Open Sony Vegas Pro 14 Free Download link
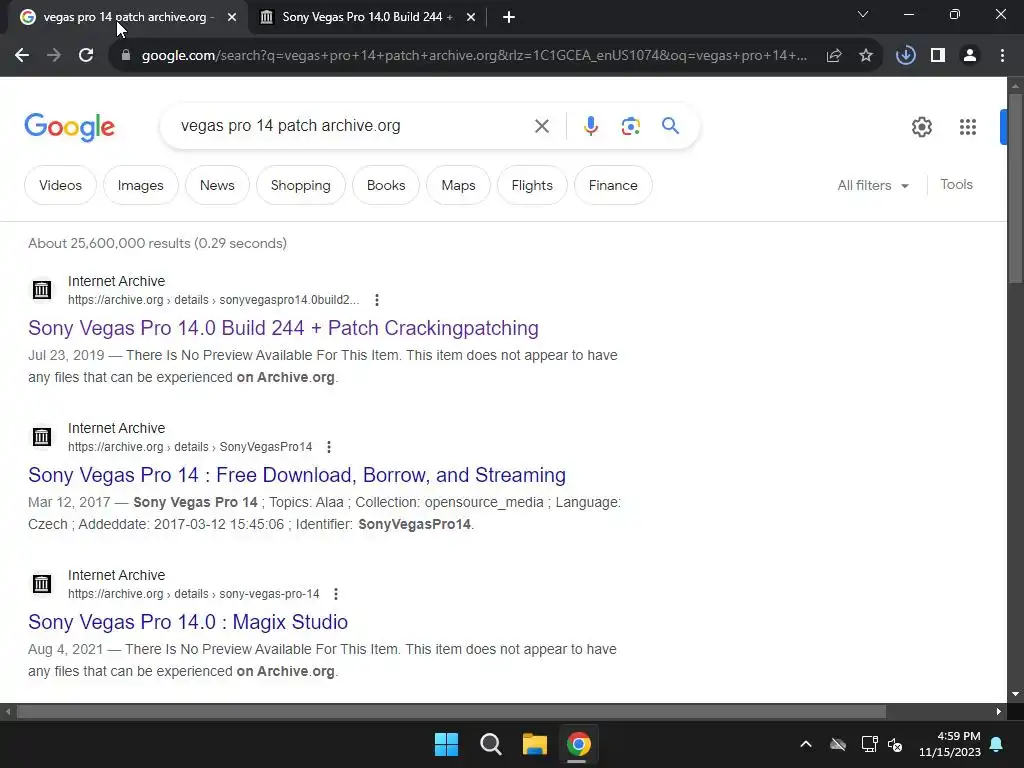Screen dimensions: 1024x768 [x=297, y=475]
